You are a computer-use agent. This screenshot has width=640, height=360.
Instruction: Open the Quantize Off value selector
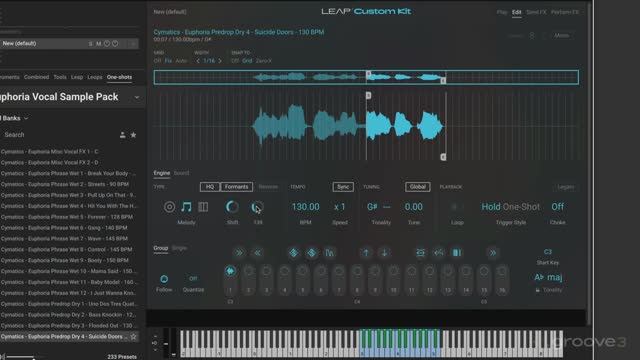pyautogui.click(x=193, y=279)
